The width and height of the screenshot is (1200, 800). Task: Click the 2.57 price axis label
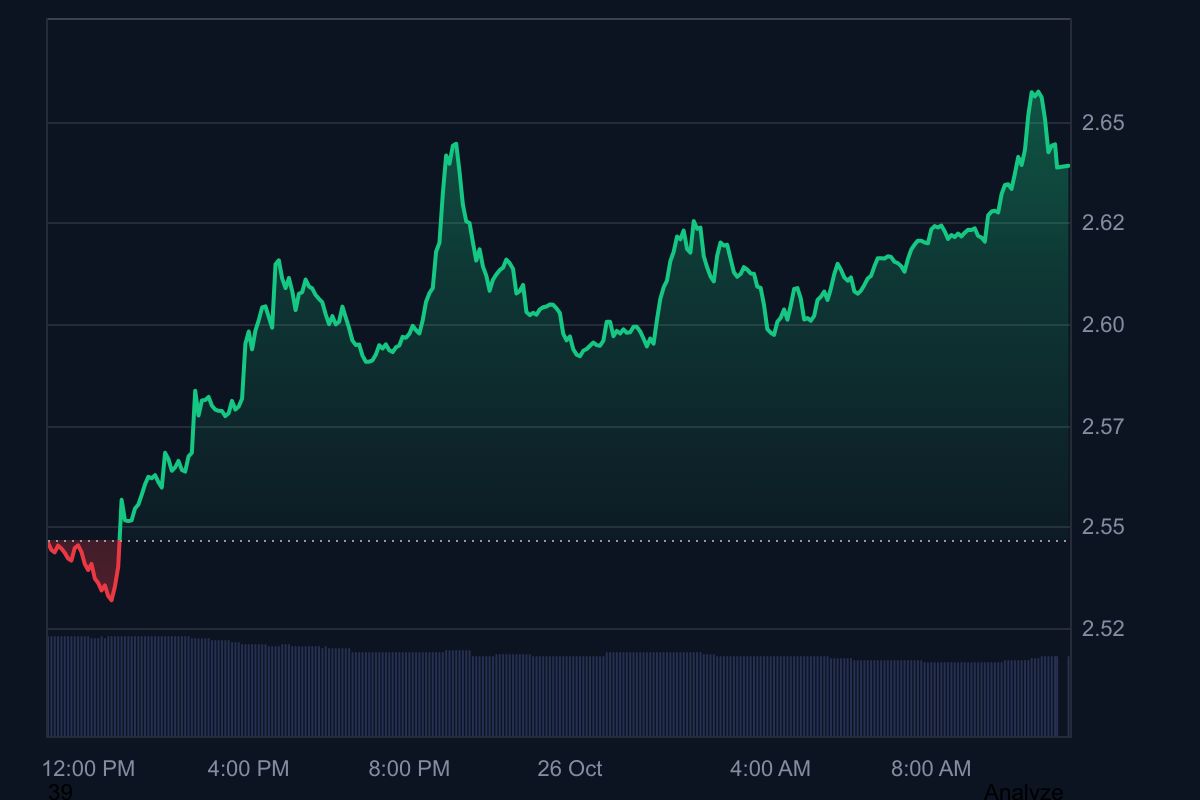(x=1103, y=427)
